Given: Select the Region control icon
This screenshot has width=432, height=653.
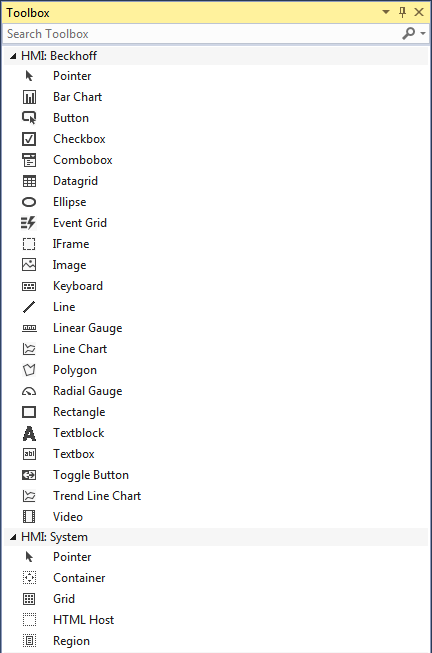Looking at the screenshot, I should click(x=29, y=641).
